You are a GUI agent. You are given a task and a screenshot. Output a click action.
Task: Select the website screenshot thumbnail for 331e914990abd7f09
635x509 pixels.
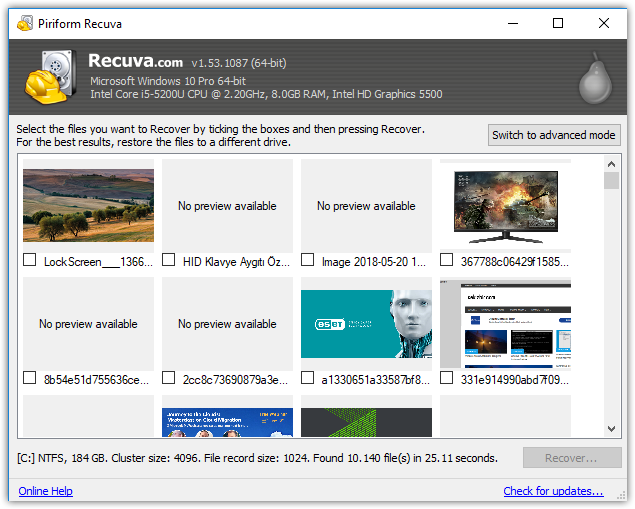505,324
